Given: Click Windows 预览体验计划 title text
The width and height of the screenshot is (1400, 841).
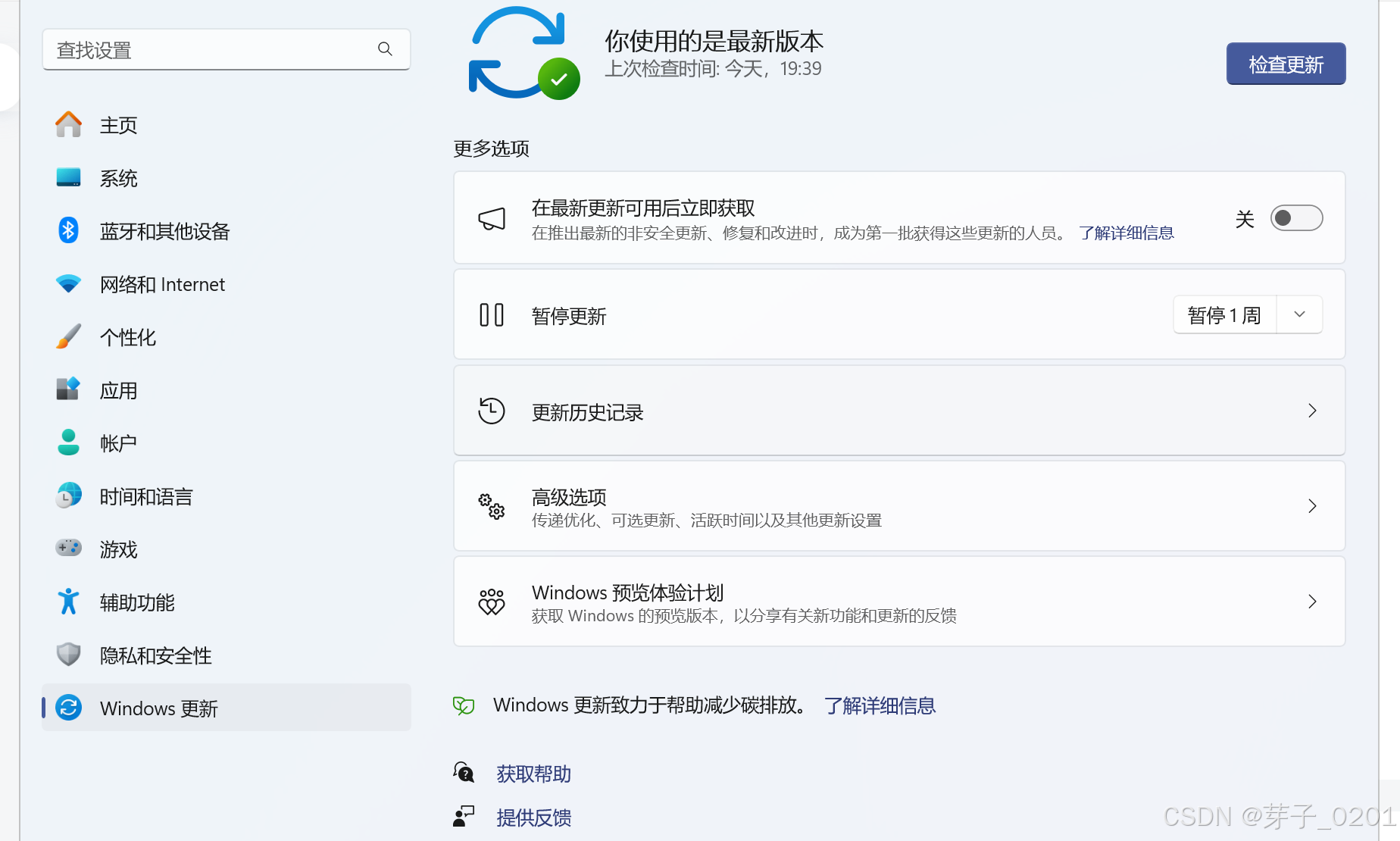Looking at the screenshot, I should [x=628, y=592].
